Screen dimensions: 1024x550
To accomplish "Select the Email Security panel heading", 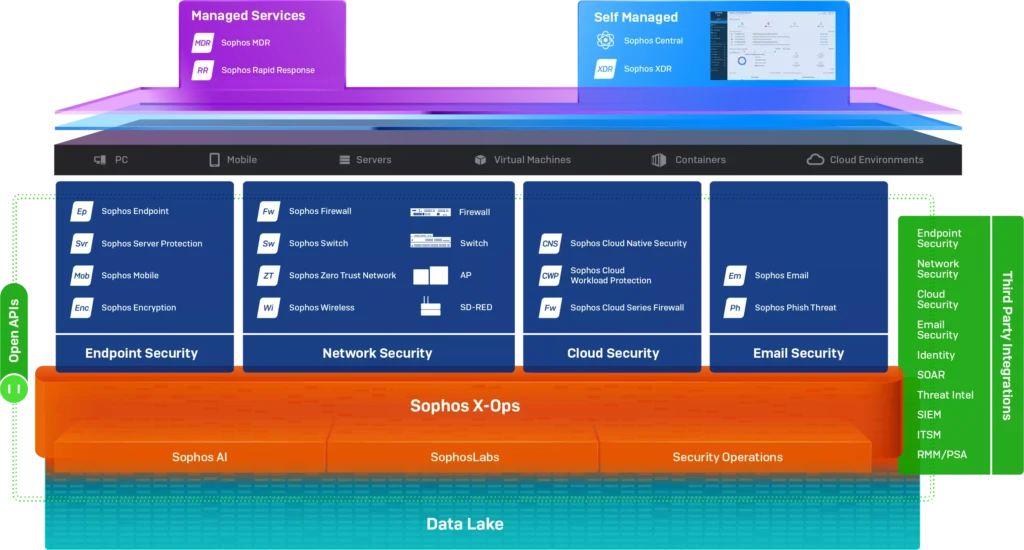I will pyautogui.click(x=798, y=353).
